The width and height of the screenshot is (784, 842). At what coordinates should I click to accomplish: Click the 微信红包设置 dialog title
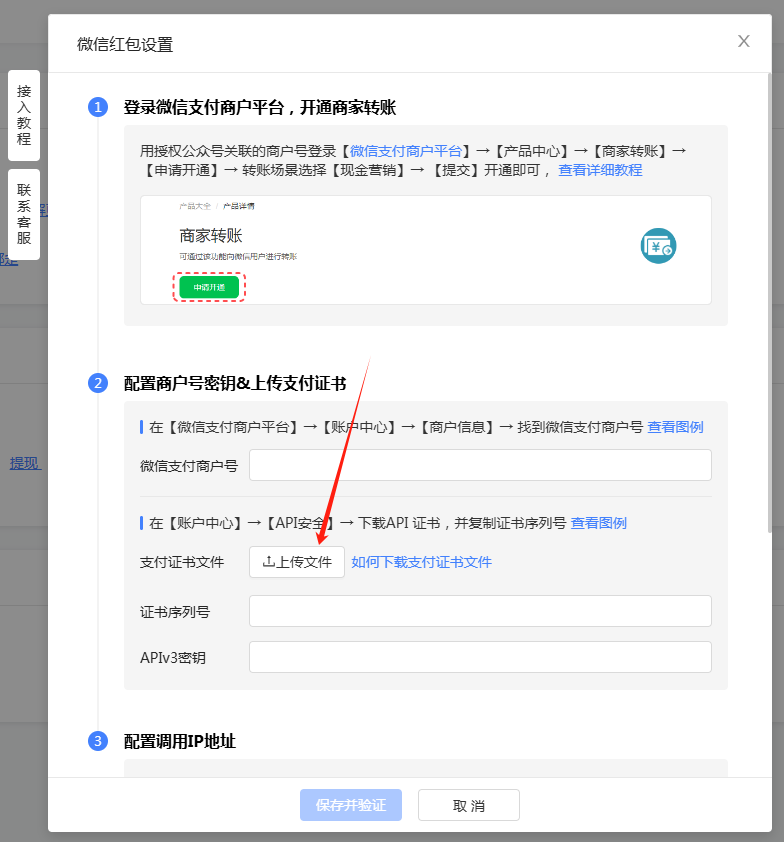[x=125, y=45]
